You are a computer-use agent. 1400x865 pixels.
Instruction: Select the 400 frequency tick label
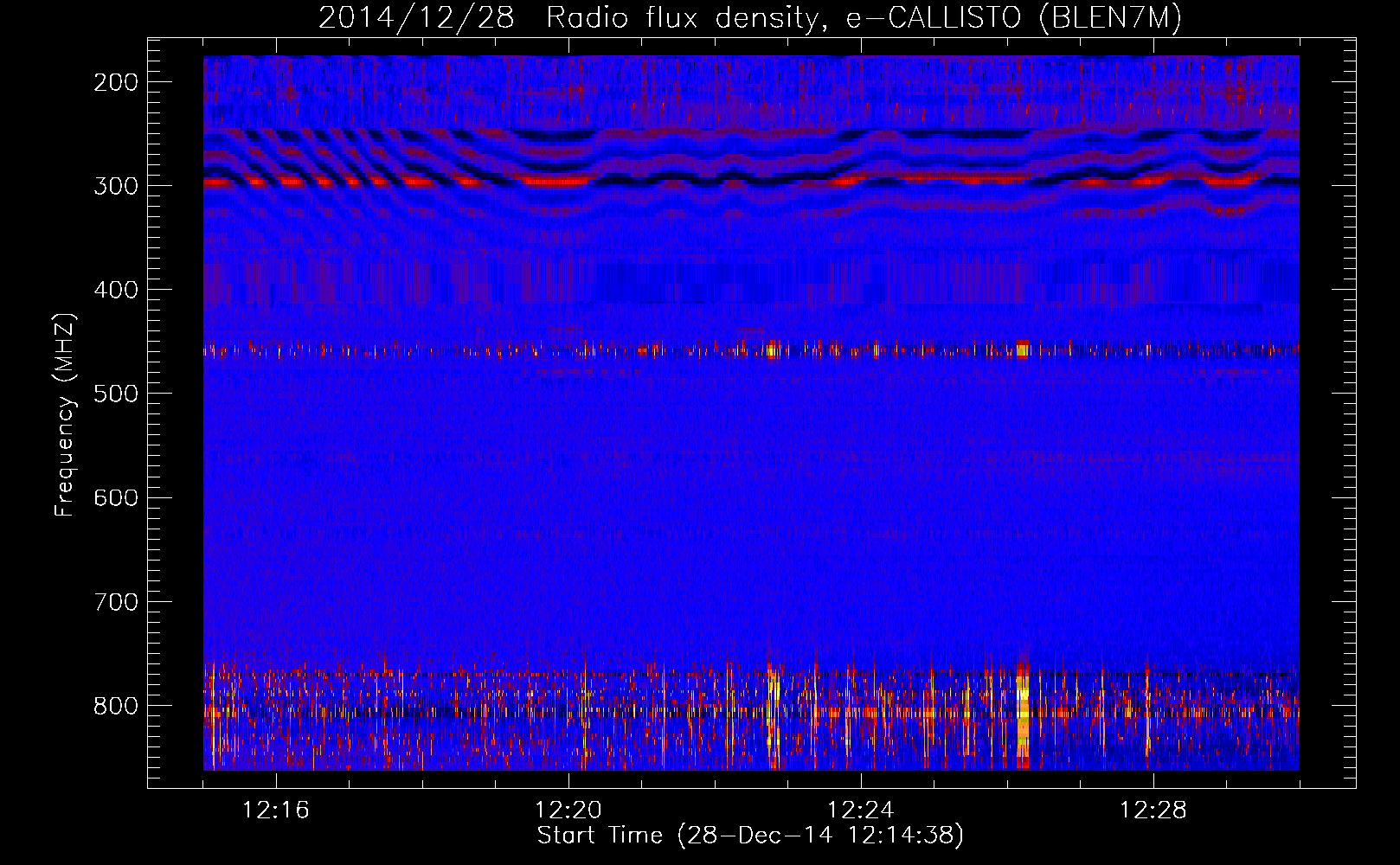tap(115, 290)
